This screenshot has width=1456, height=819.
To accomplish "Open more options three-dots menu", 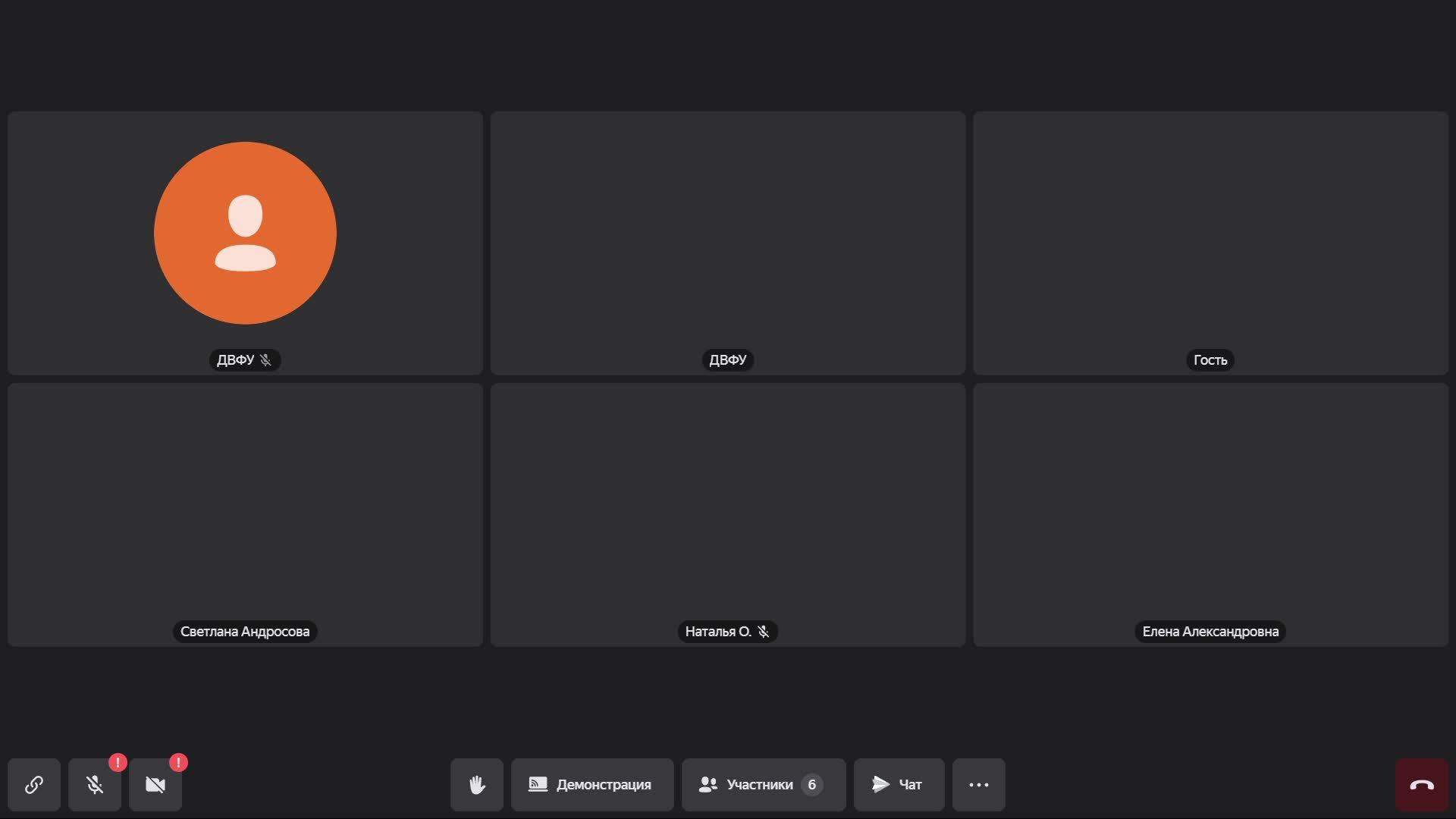I will point(978,785).
